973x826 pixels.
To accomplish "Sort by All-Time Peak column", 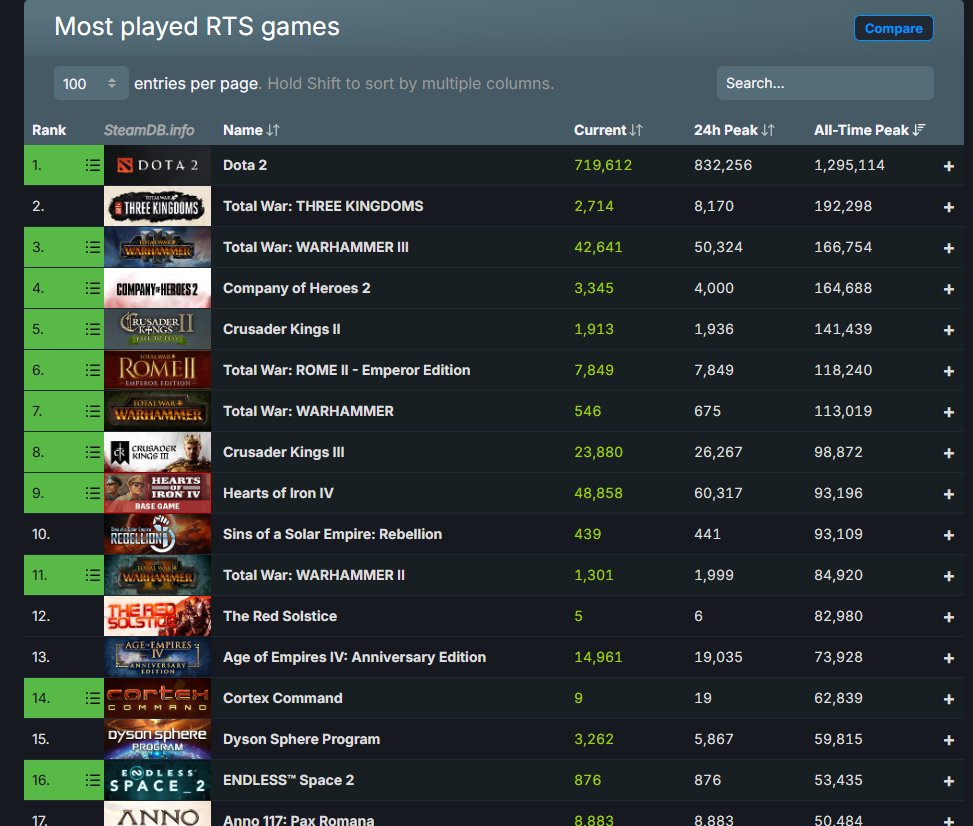I will click(869, 130).
